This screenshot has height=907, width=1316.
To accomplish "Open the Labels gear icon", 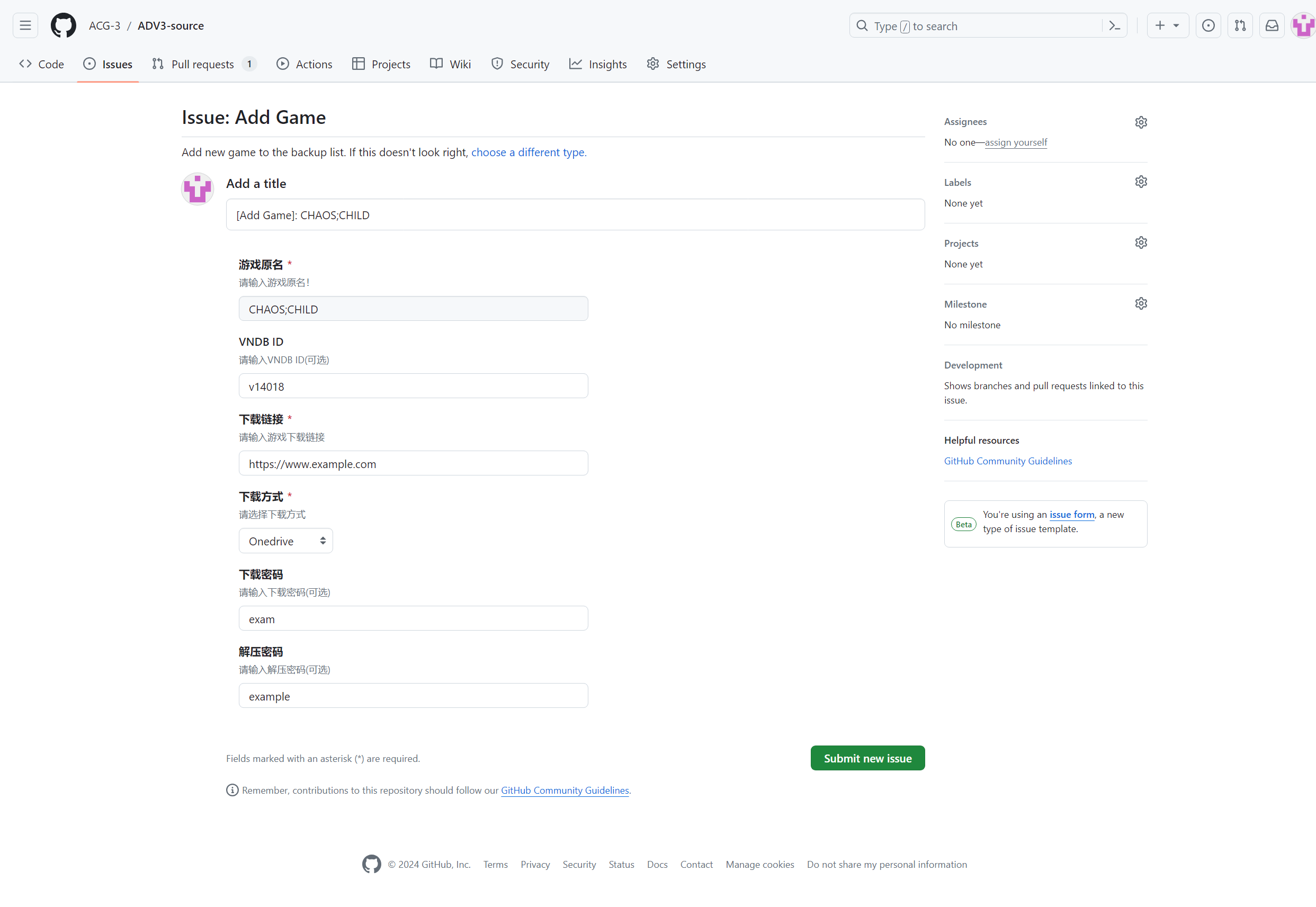I will click(x=1141, y=182).
